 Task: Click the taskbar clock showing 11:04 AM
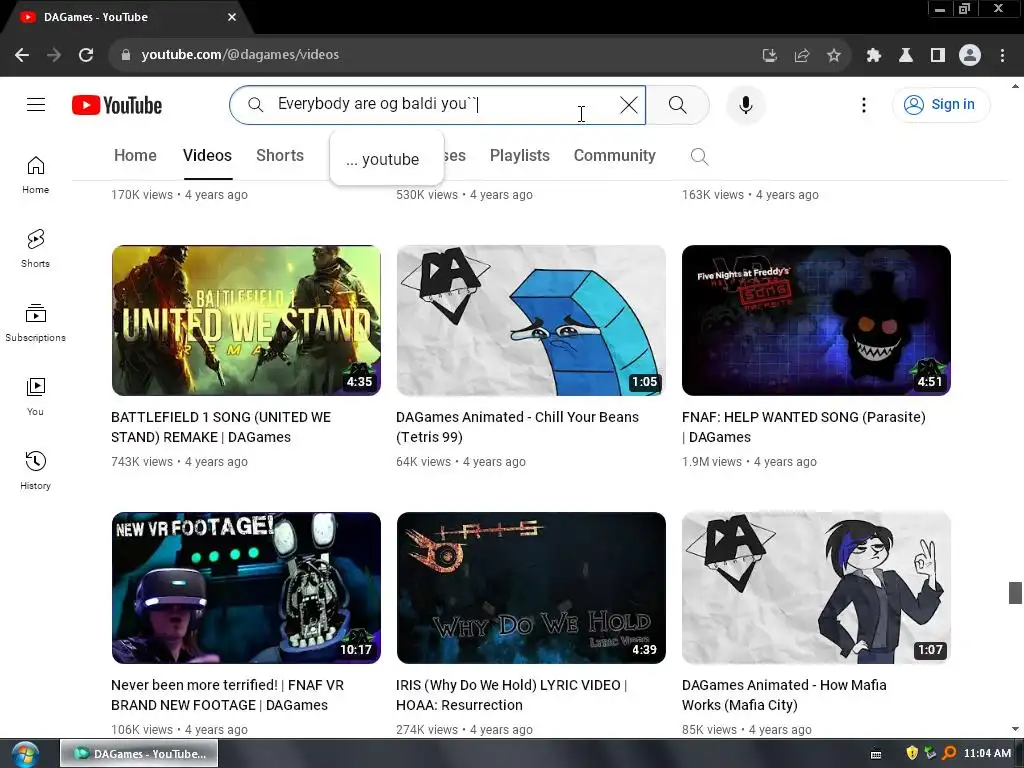click(x=987, y=753)
